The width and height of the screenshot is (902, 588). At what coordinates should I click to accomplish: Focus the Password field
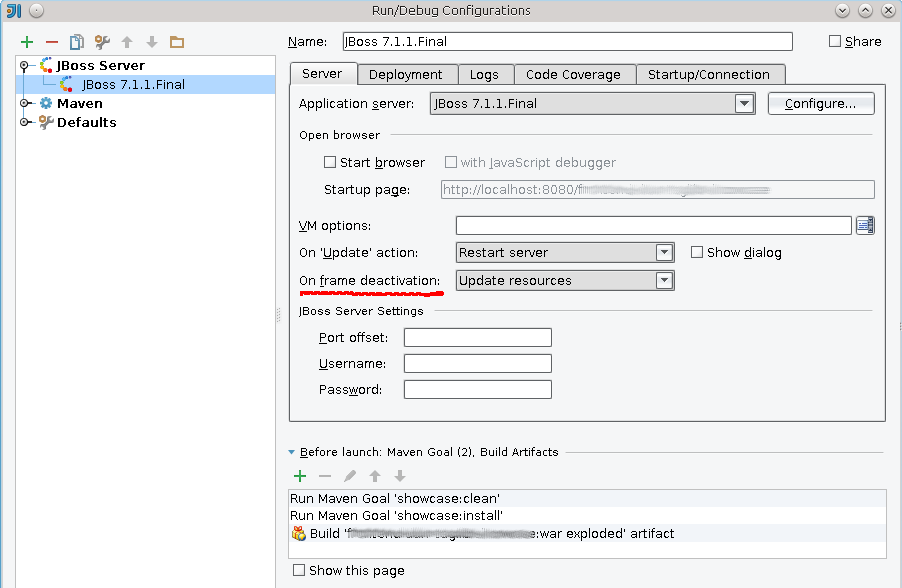coord(477,390)
